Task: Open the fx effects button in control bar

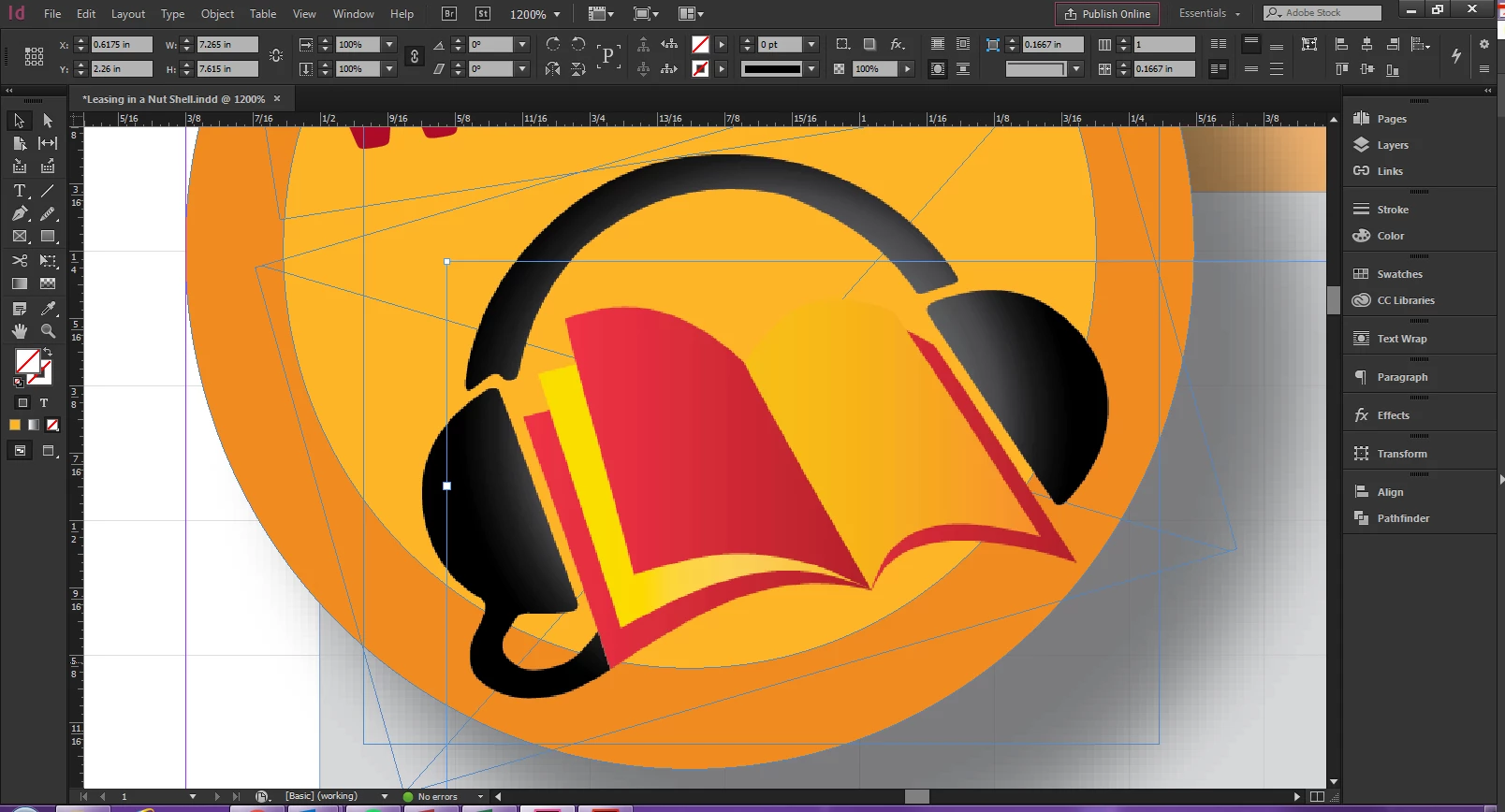Action: 897,44
